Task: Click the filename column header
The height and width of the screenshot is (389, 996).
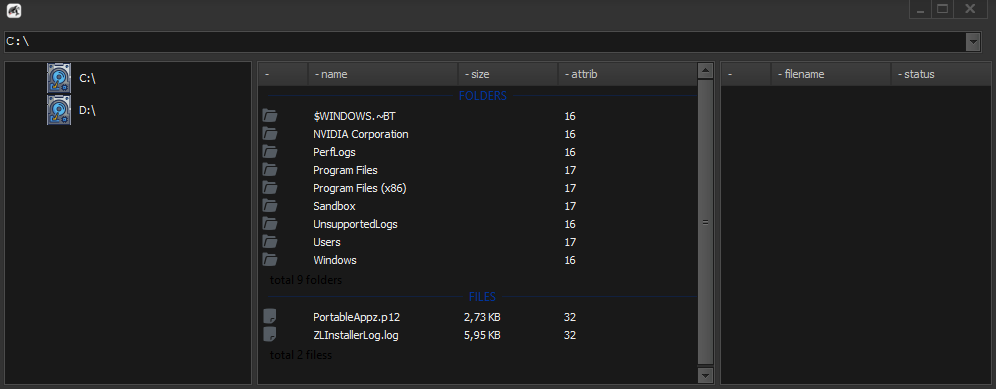Action: click(831, 74)
